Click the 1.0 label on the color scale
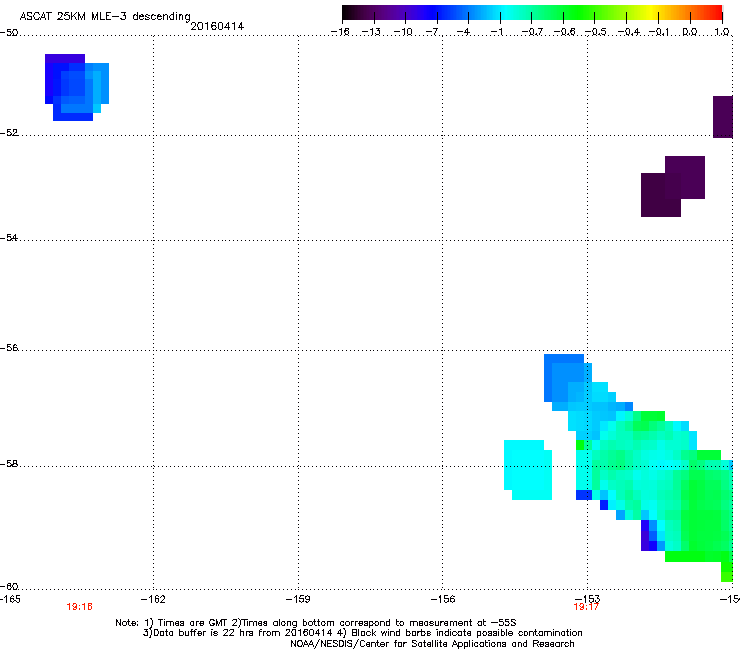The image size is (740, 650). coord(722,32)
